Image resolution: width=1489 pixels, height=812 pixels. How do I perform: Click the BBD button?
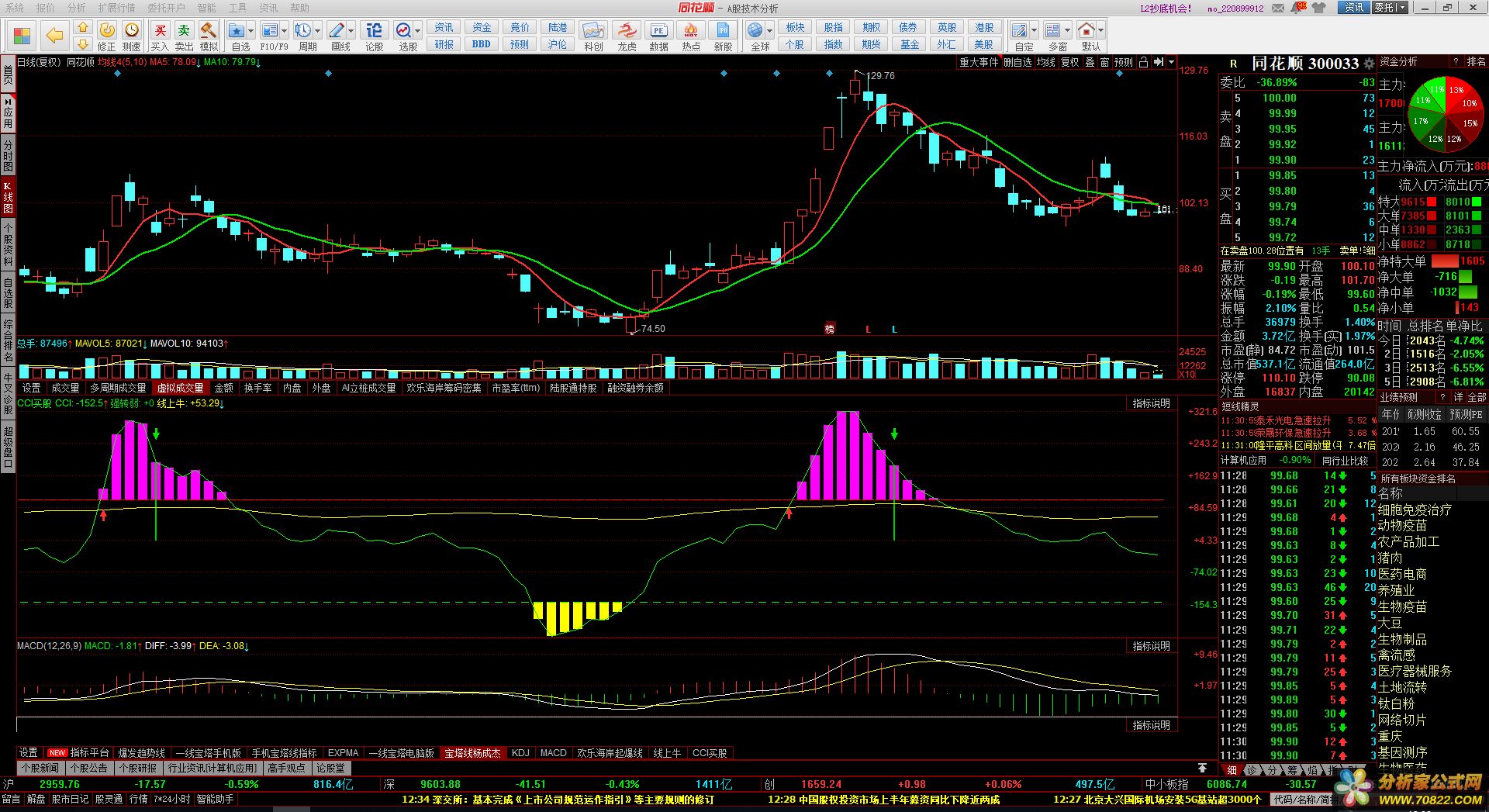click(482, 44)
